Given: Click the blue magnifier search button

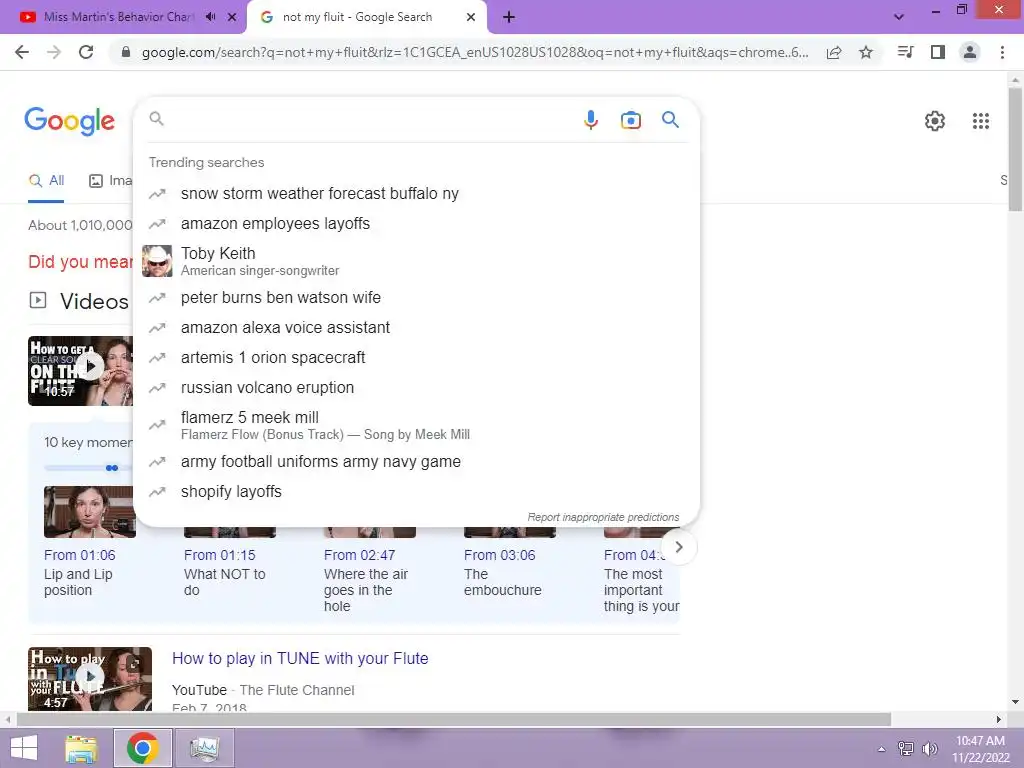Looking at the screenshot, I should coord(670,120).
